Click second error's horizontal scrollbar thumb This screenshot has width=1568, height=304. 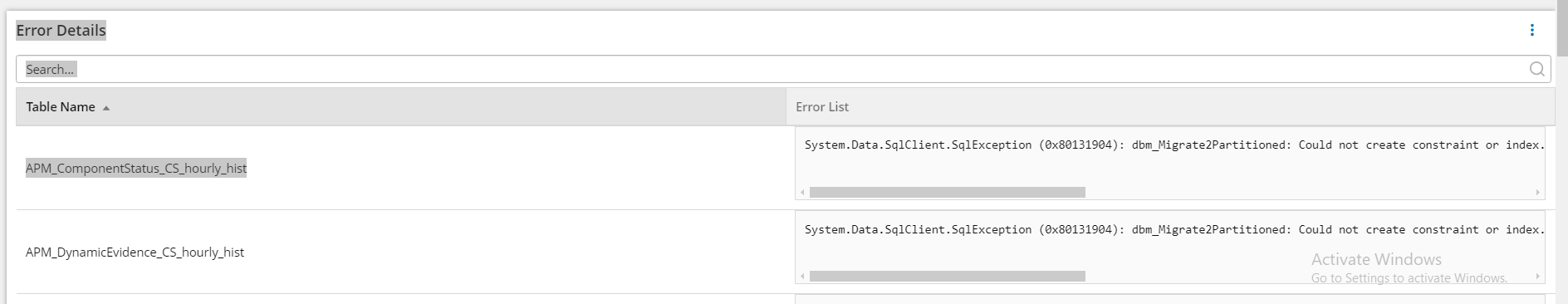click(x=947, y=276)
